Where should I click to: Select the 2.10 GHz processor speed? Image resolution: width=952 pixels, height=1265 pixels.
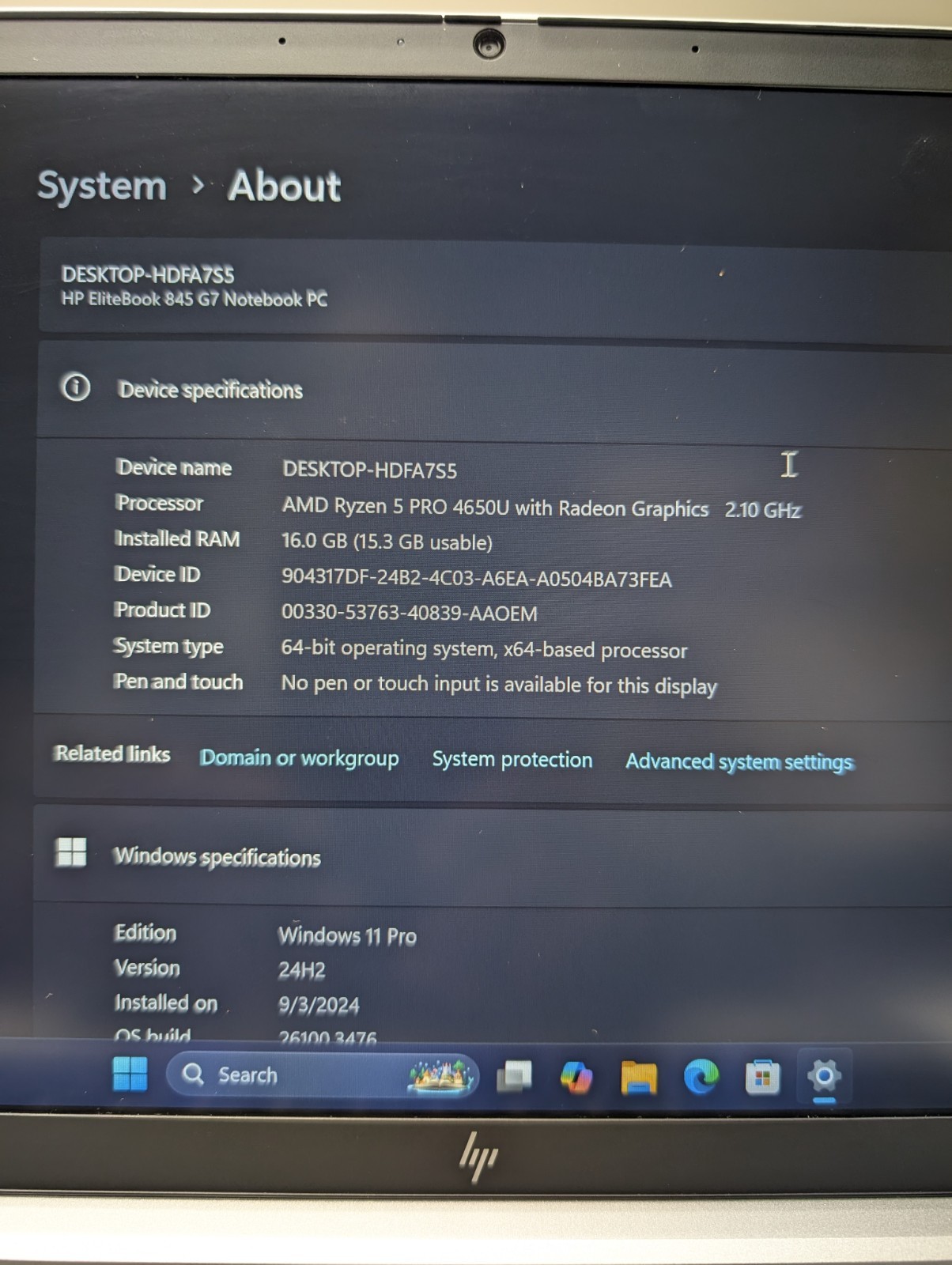click(763, 510)
